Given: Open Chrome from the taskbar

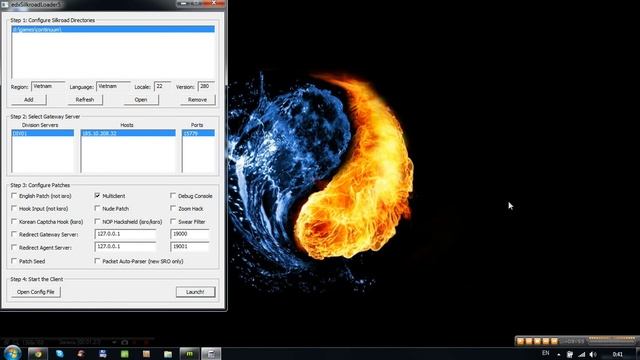Looking at the screenshot, I should pos(38,354).
